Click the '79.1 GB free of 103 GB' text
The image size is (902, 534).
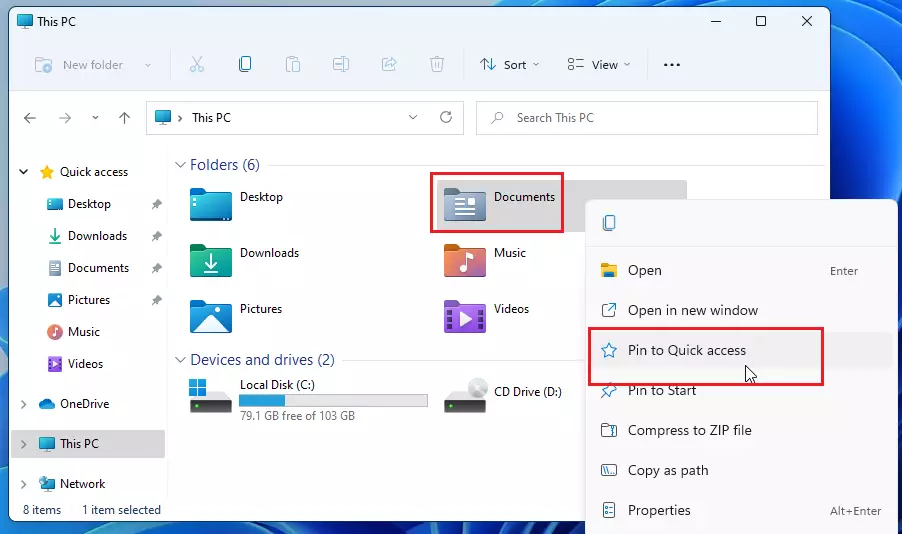pyautogui.click(x=297, y=415)
